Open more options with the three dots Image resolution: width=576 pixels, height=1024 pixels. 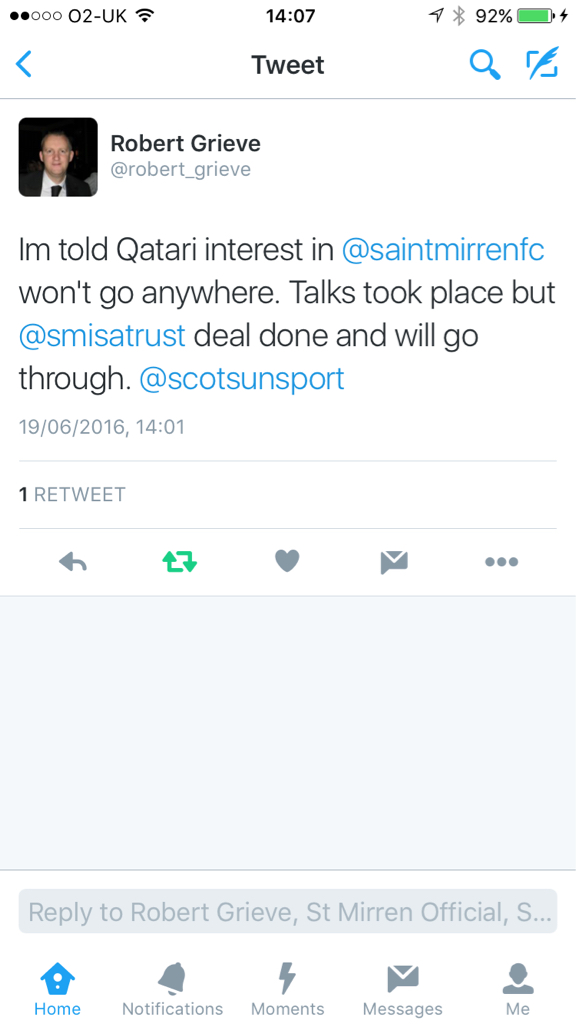point(502,562)
